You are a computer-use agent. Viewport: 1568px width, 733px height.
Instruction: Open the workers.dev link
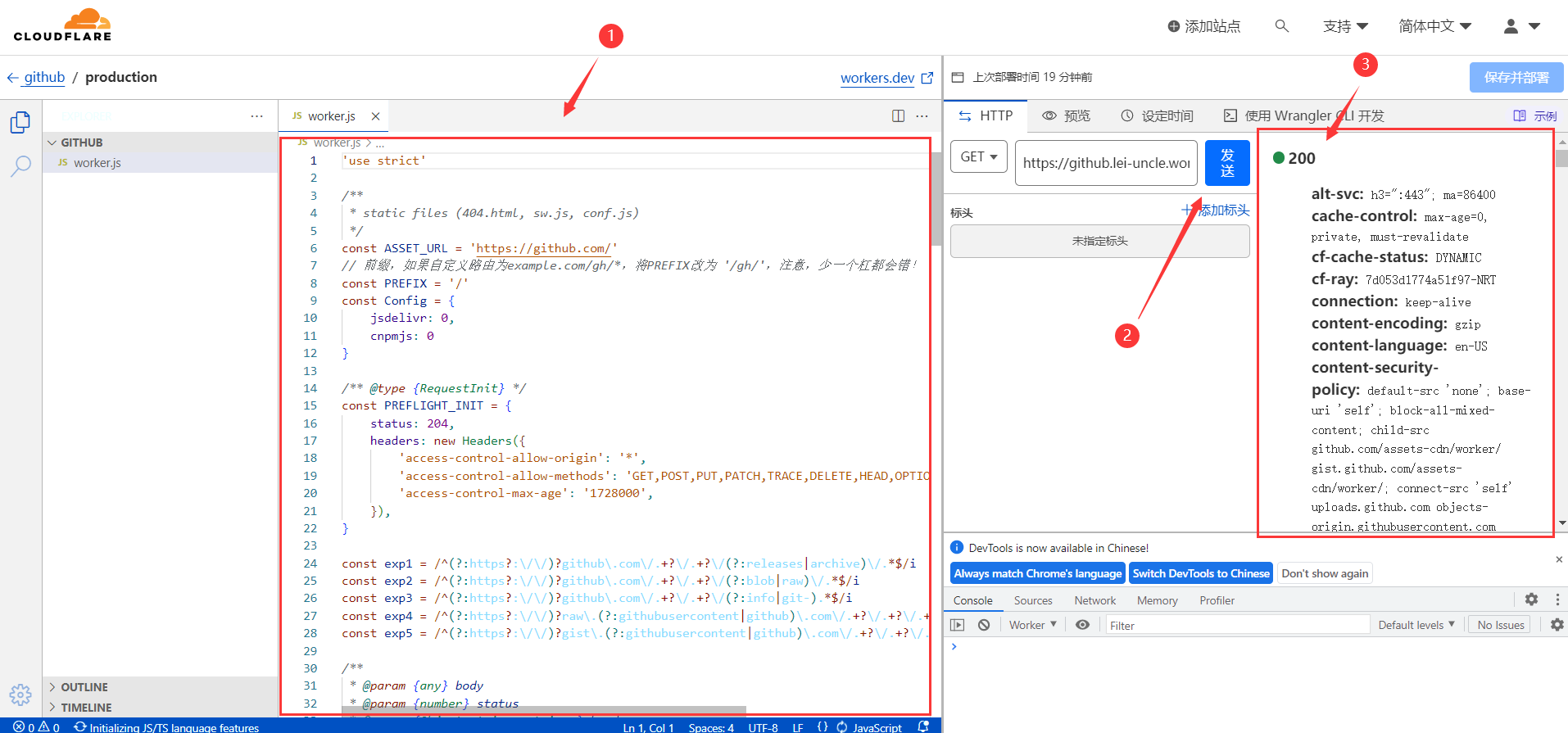click(x=886, y=78)
